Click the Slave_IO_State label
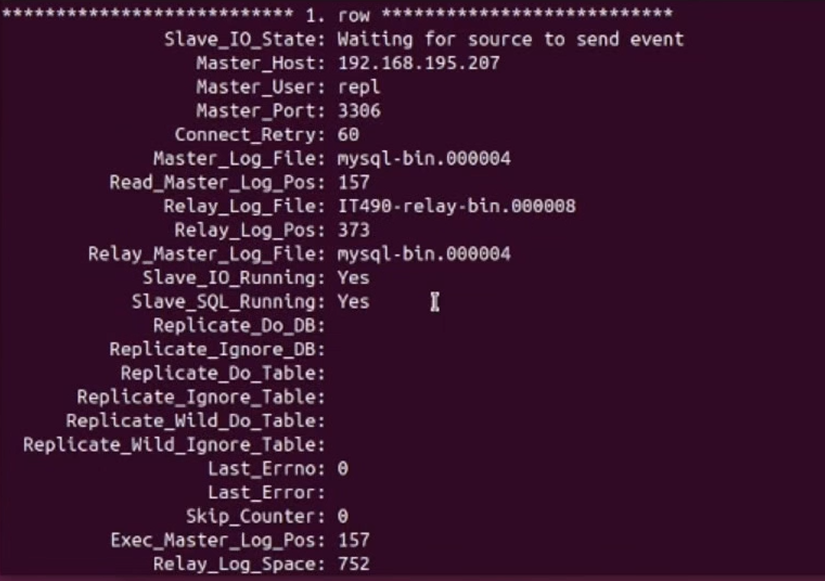825x581 pixels. [244, 39]
